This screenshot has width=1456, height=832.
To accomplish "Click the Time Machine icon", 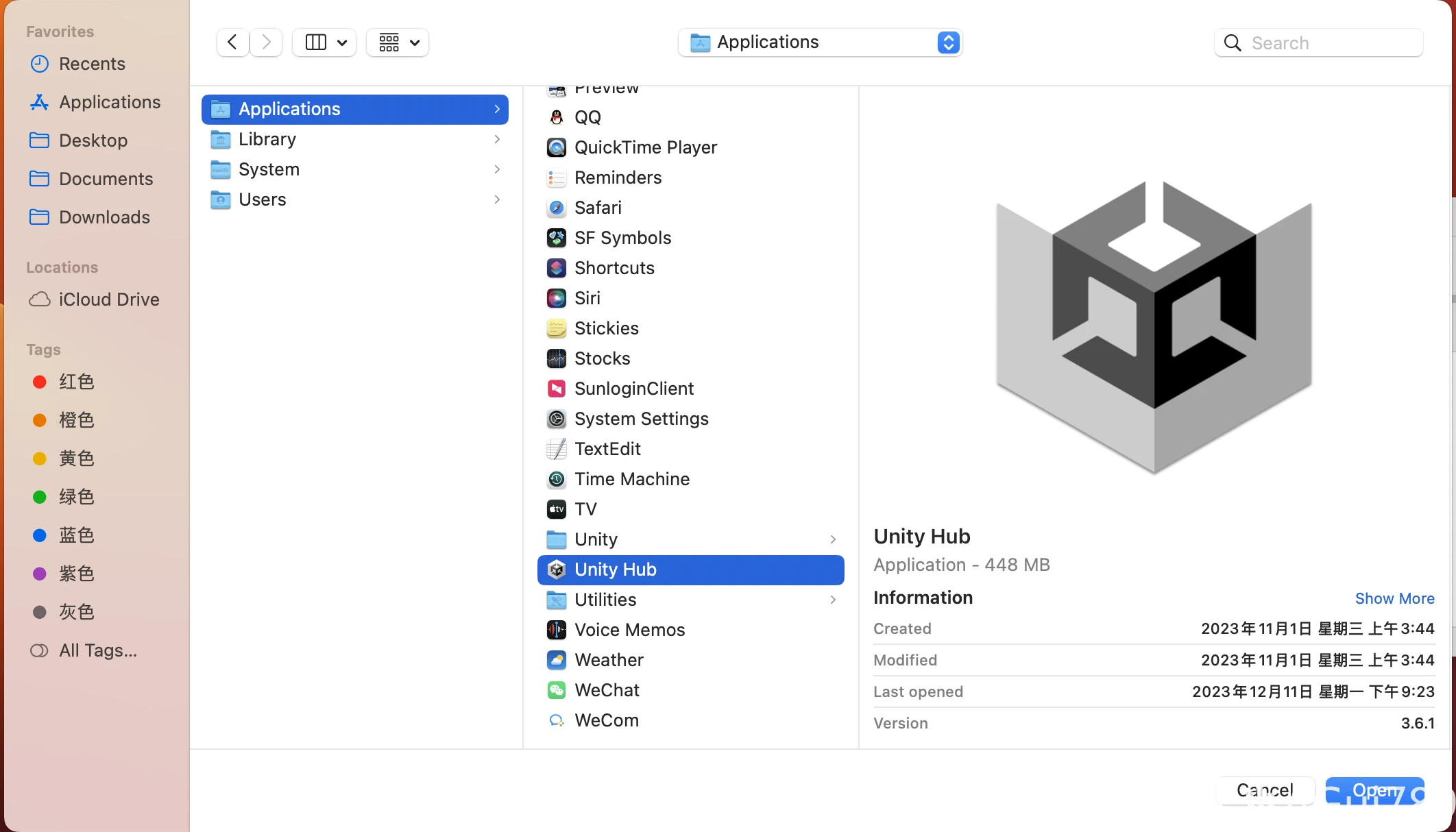I will pyautogui.click(x=557, y=478).
